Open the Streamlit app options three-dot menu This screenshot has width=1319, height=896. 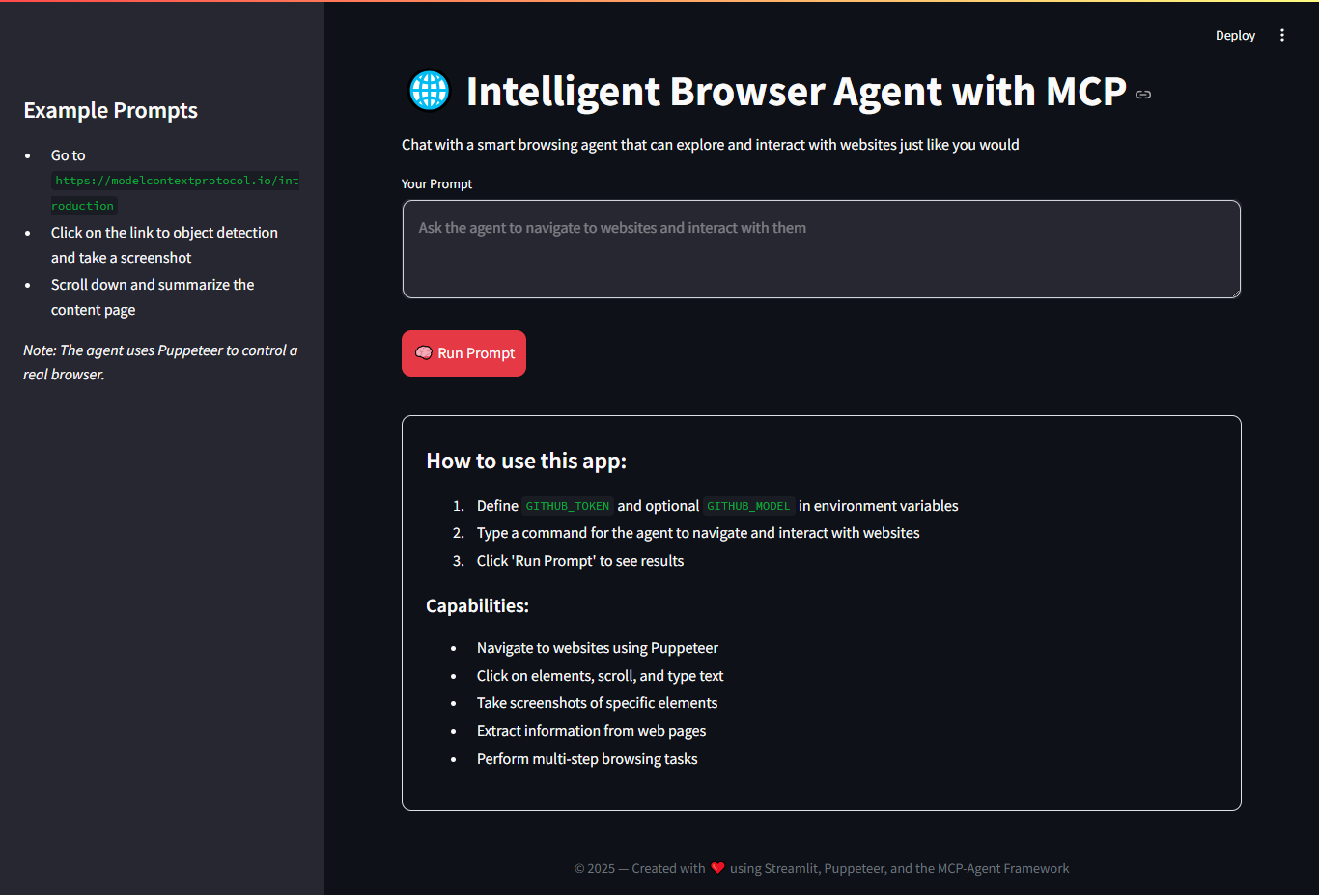coord(1281,35)
